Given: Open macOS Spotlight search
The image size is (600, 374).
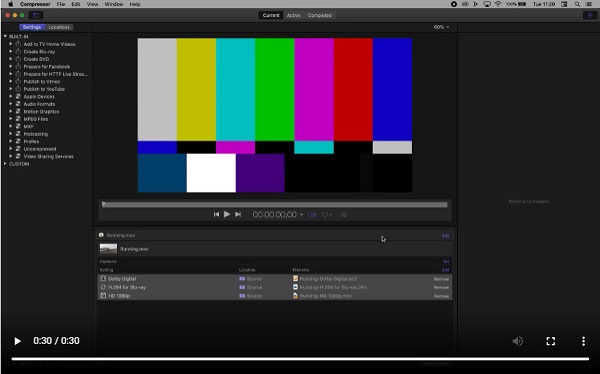Looking at the screenshot, I should pos(577,4).
